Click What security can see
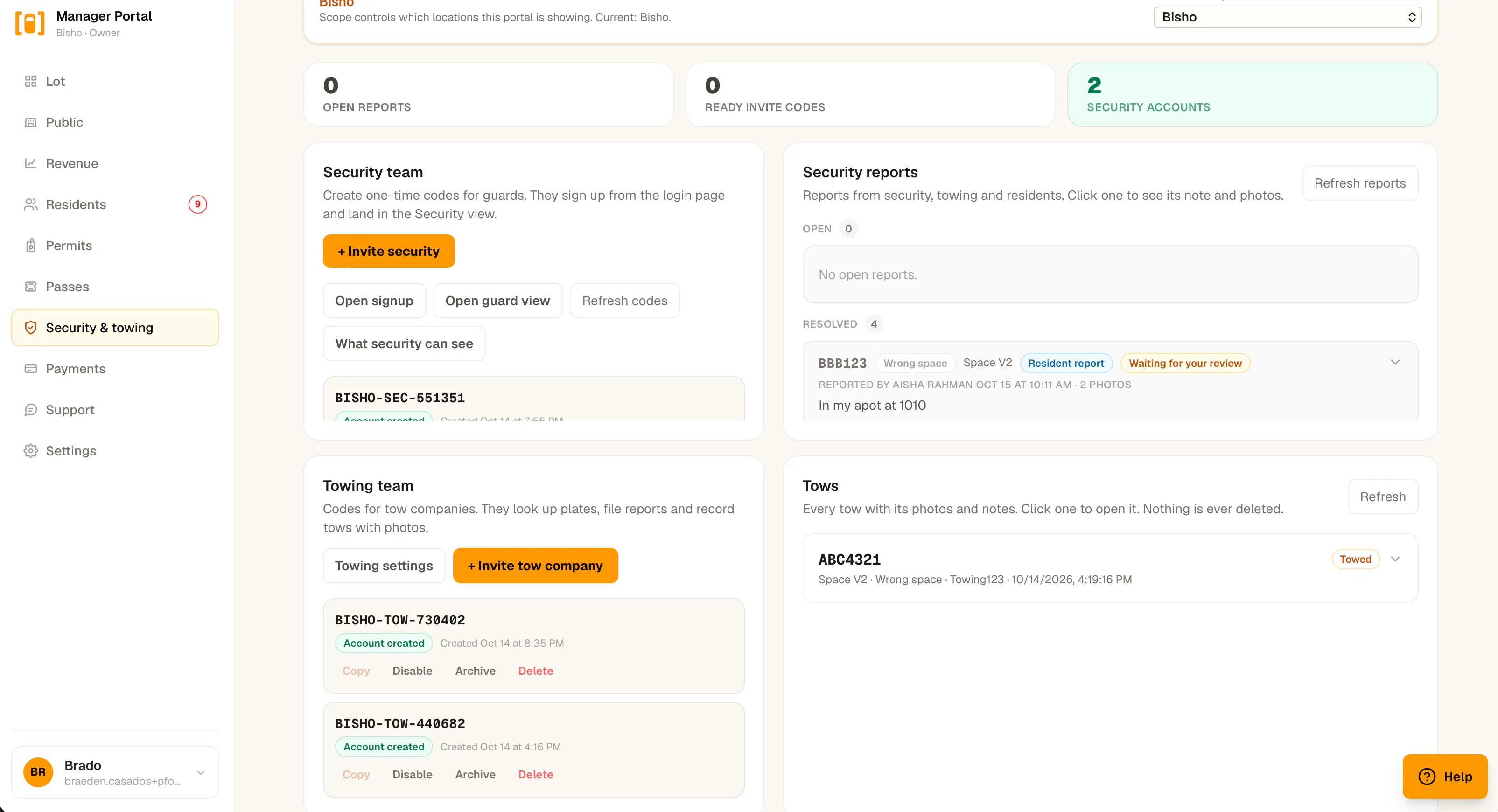This screenshot has height=812, width=1498. click(404, 344)
